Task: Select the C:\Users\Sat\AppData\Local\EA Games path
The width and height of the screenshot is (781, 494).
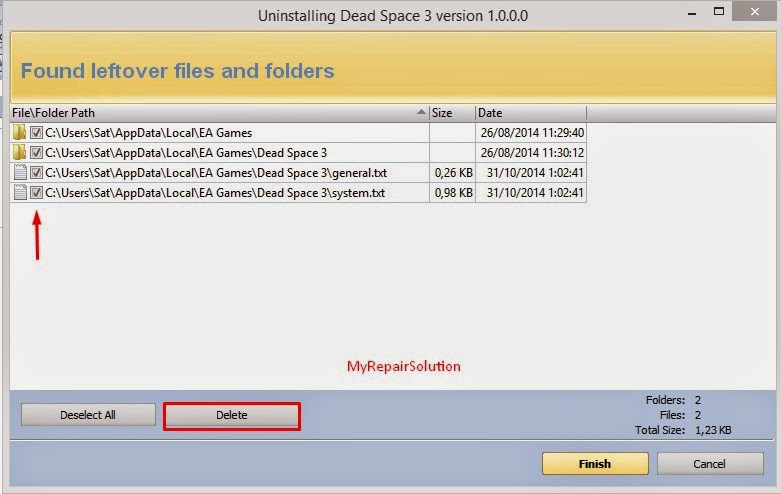Action: (x=148, y=133)
